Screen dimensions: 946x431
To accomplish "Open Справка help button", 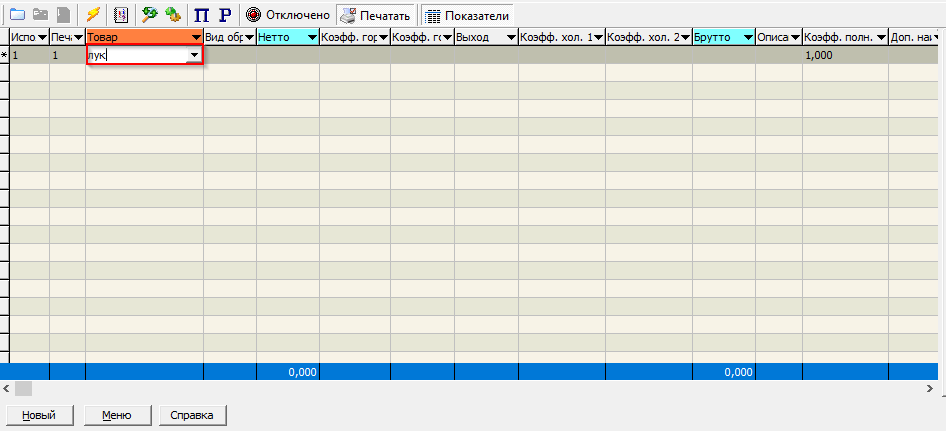I will click(x=192, y=415).
